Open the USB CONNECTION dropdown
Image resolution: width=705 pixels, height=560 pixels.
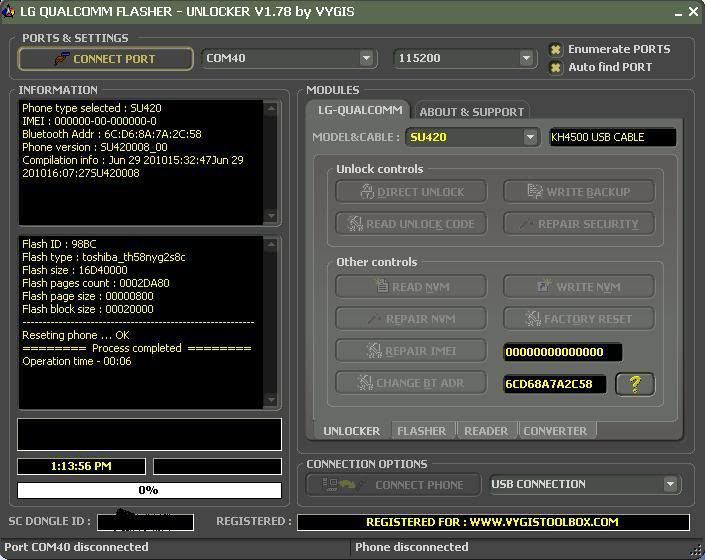point(670,484)
